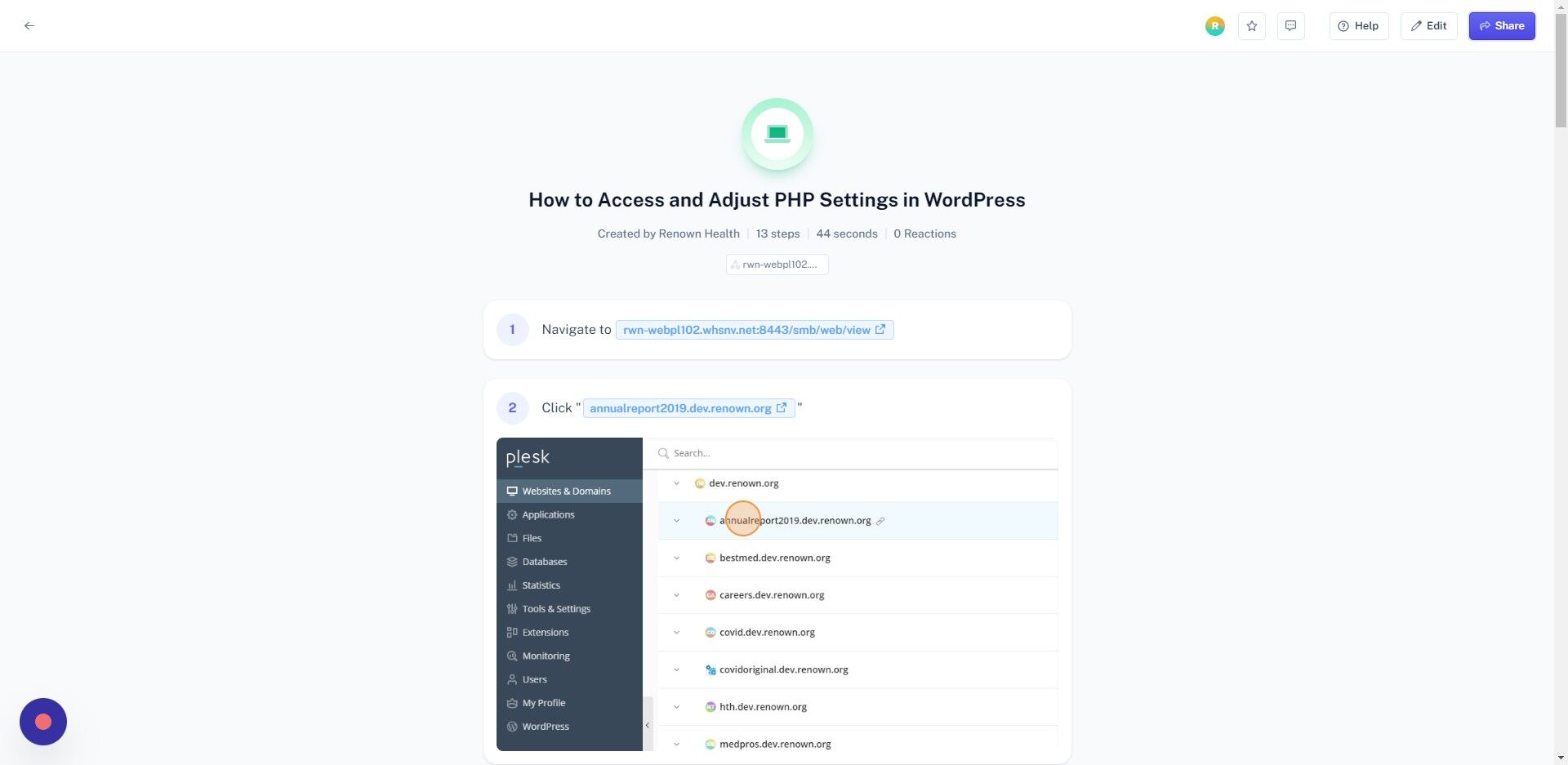The image size is (1568, 765).
Task: Select bestmed.dev.renown.org domain name
Action: tap(774, 558)
